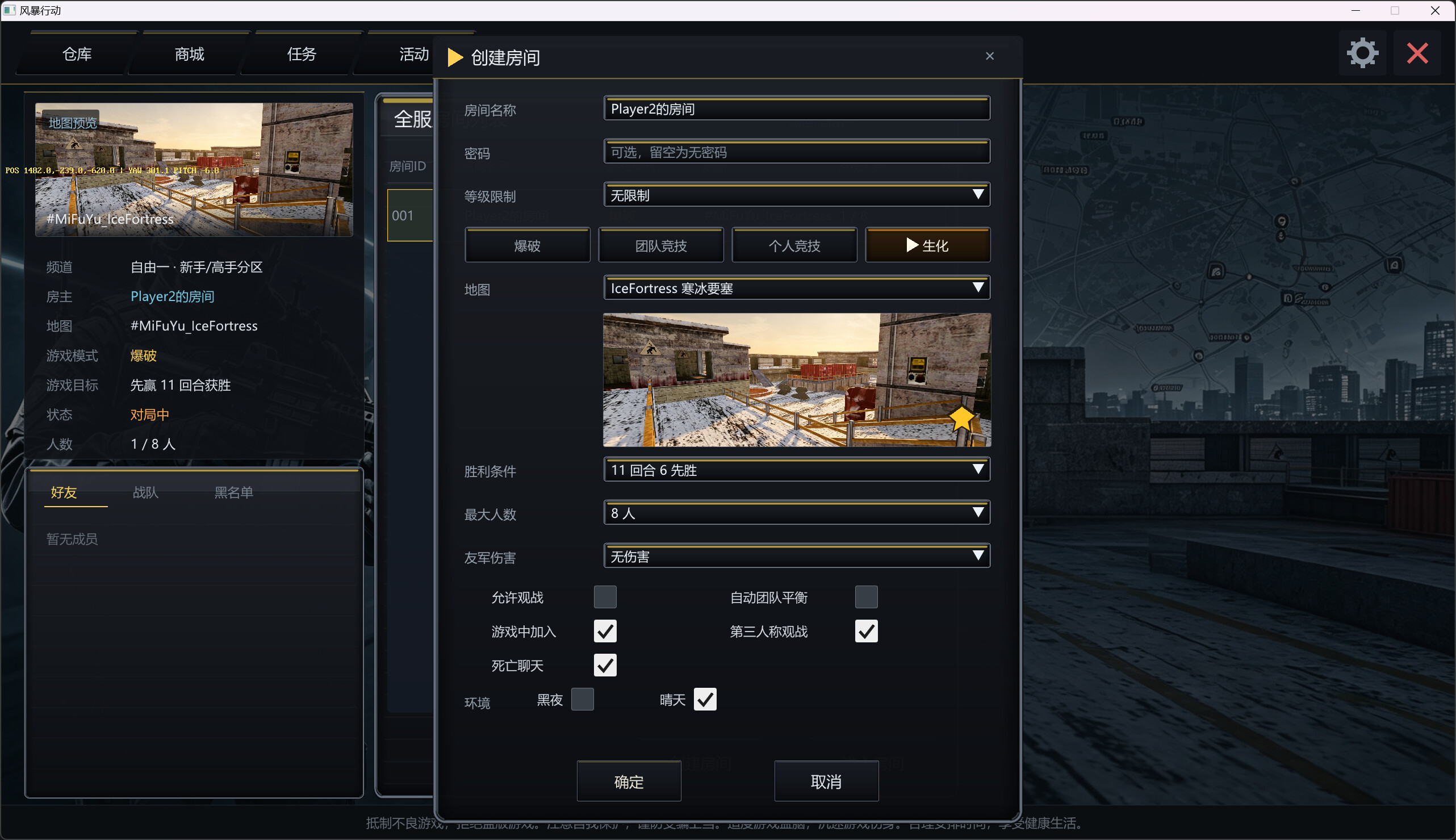Open the 胜利条件 dropdown
The image size is (1456, 840).
coord(797,469)
